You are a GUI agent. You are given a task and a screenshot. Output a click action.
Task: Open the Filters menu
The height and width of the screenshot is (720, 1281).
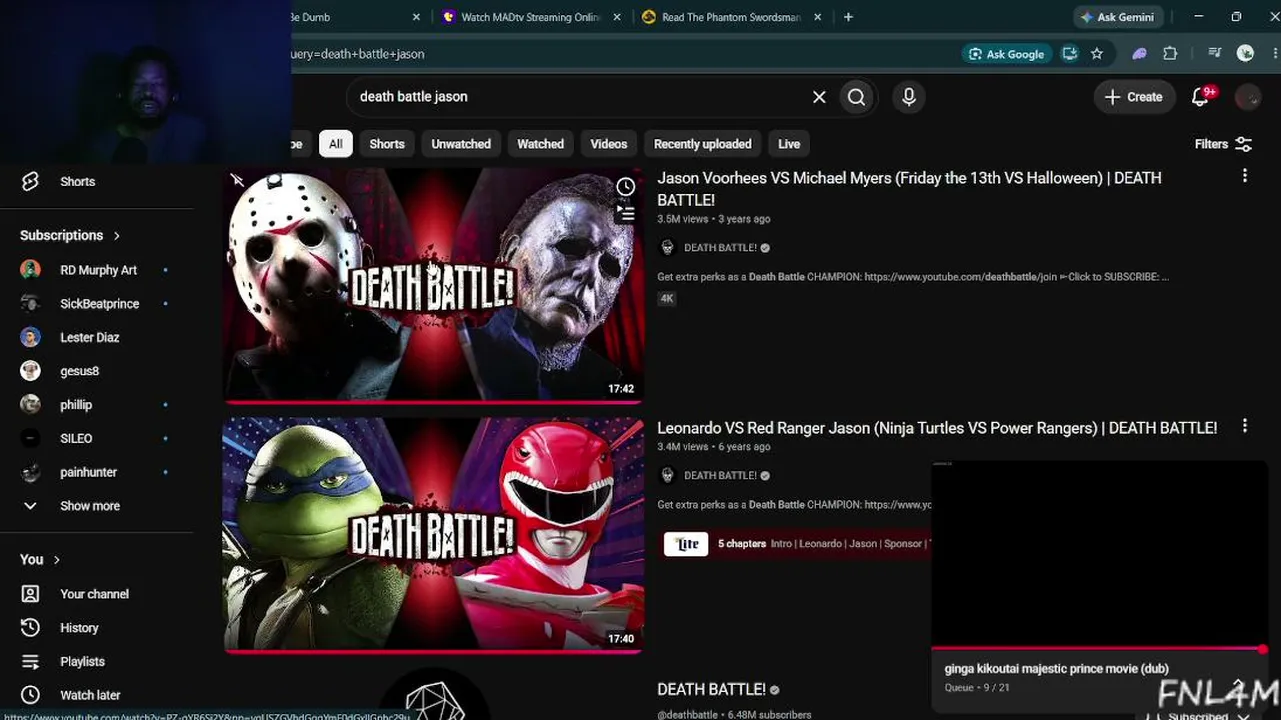coord(1223,144)
